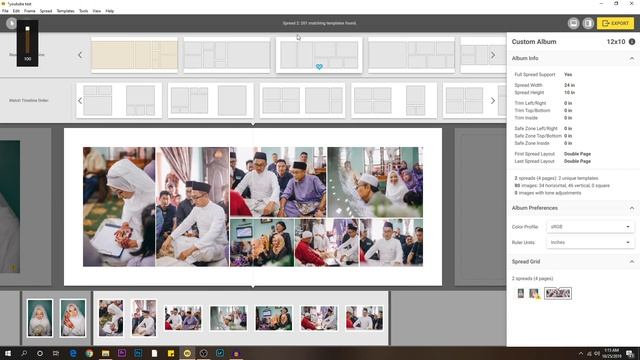
Task: Open the Color Profile dropdown
Action: (x=590, y=227)
